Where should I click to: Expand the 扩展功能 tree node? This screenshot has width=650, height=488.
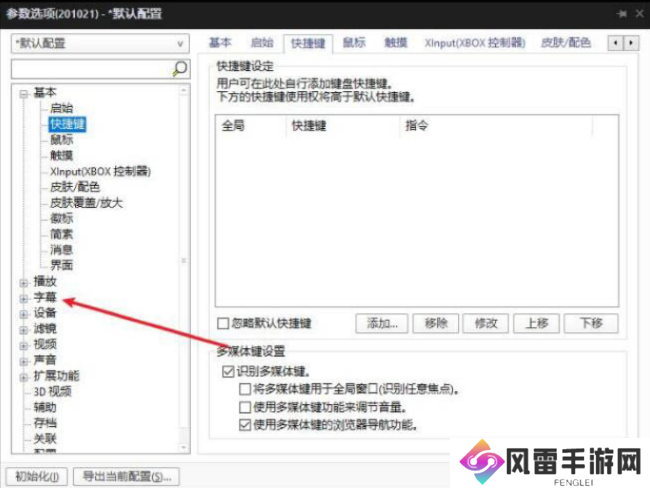coord(24,377)
